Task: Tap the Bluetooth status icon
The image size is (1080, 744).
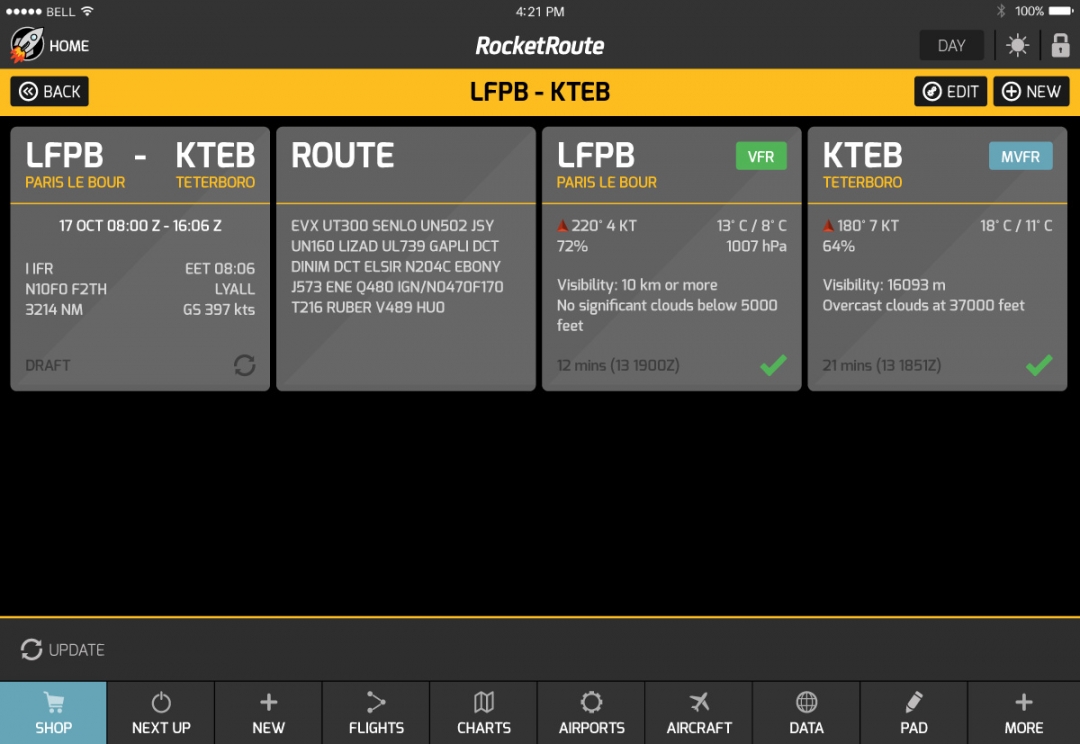Action: point(1001,11)
